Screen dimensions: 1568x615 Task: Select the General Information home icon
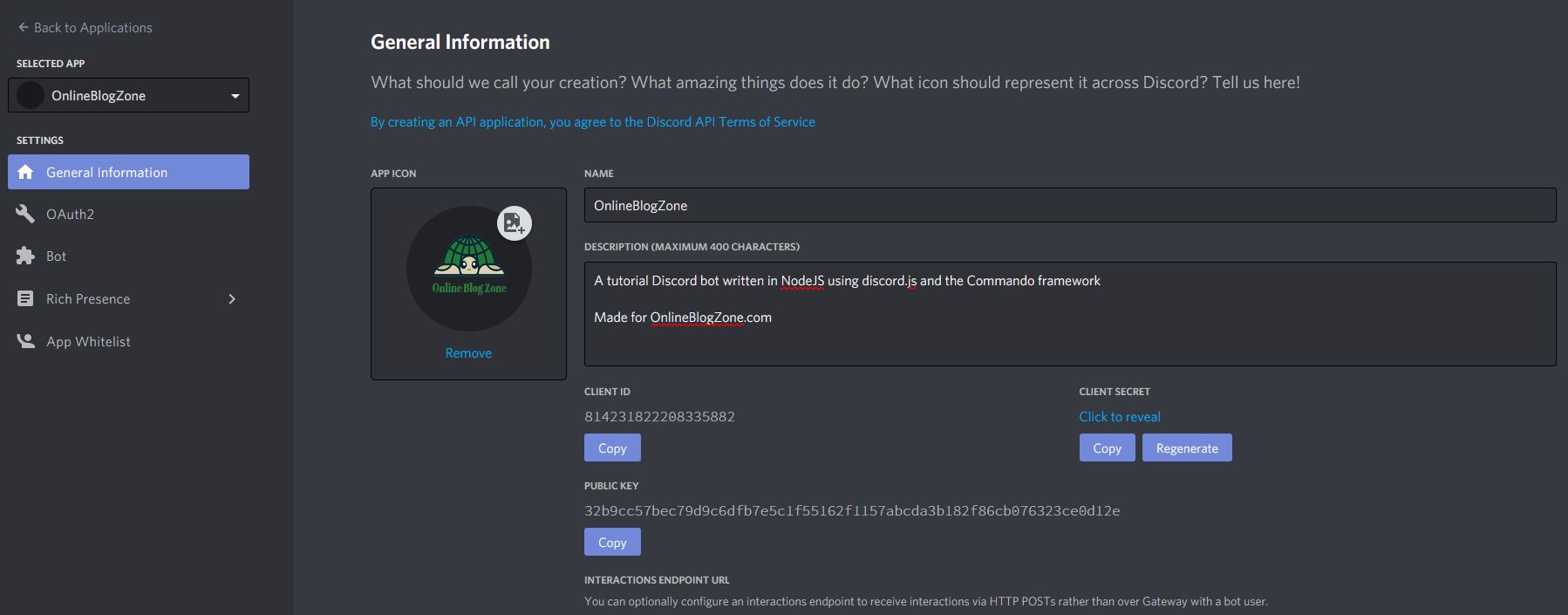[x=26, y=172]
